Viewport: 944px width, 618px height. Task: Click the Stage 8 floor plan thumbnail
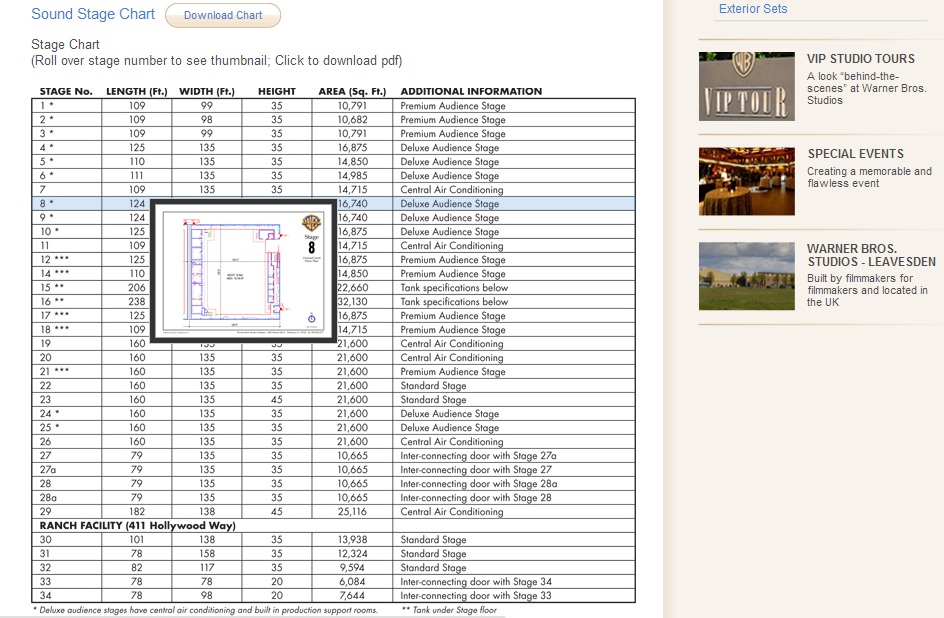click(245, 270)
